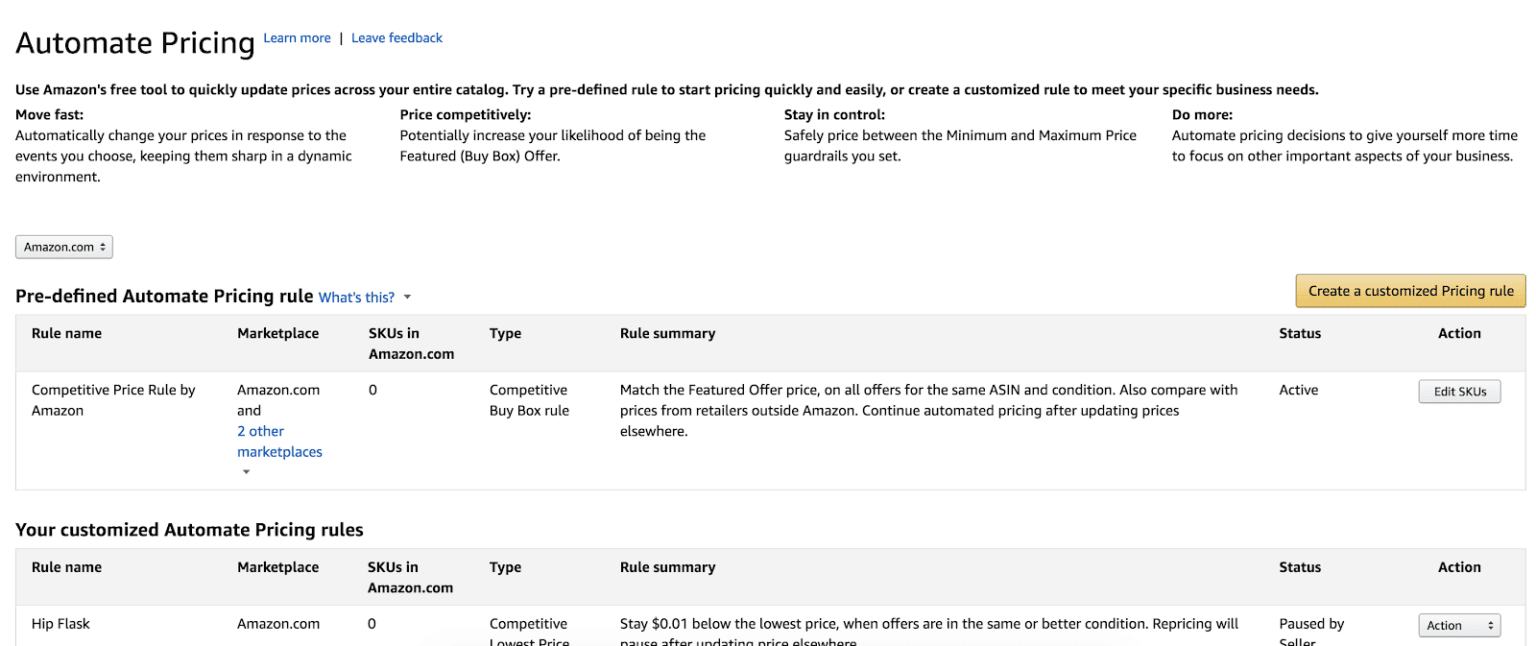
Task: Select the Competitive Price Rule by Amazon name
Action: click(x=113, y=400)
